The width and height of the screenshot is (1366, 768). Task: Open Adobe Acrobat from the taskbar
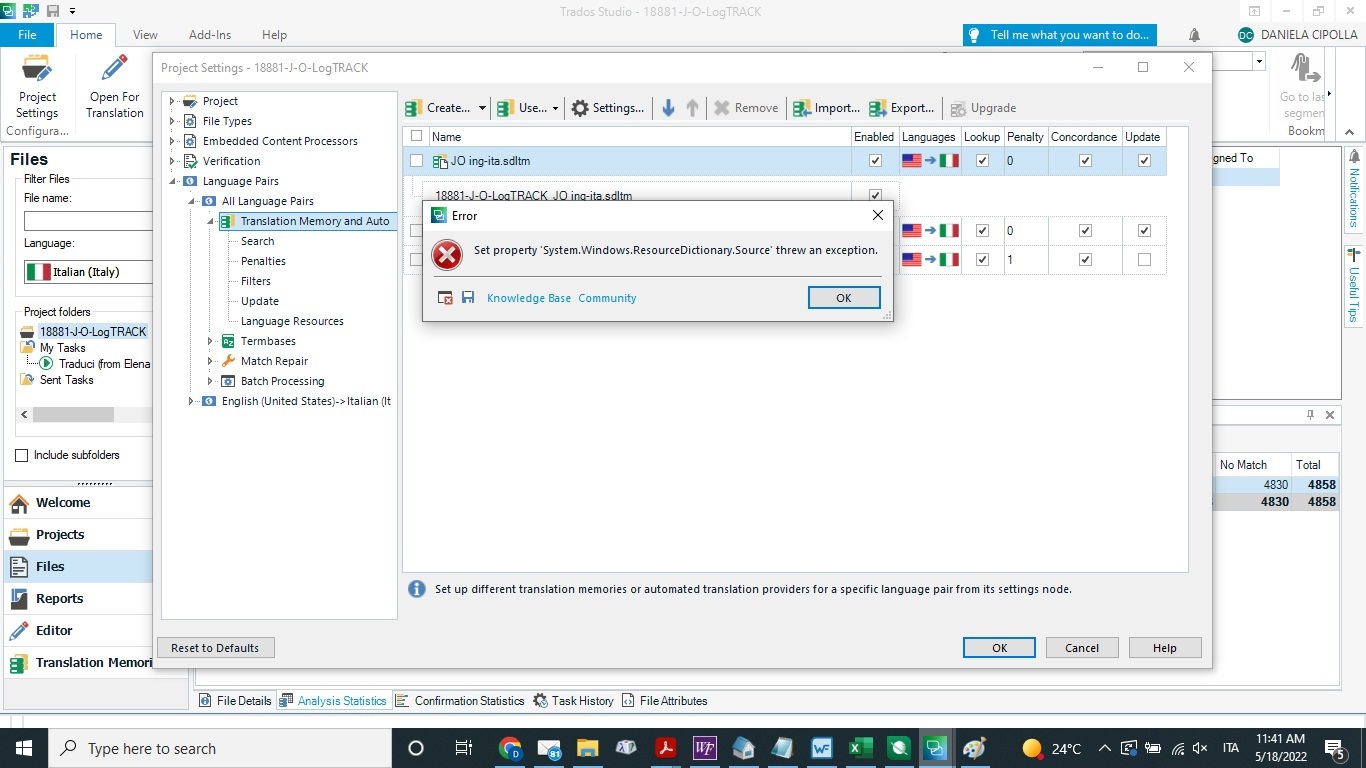coord(666,748)
